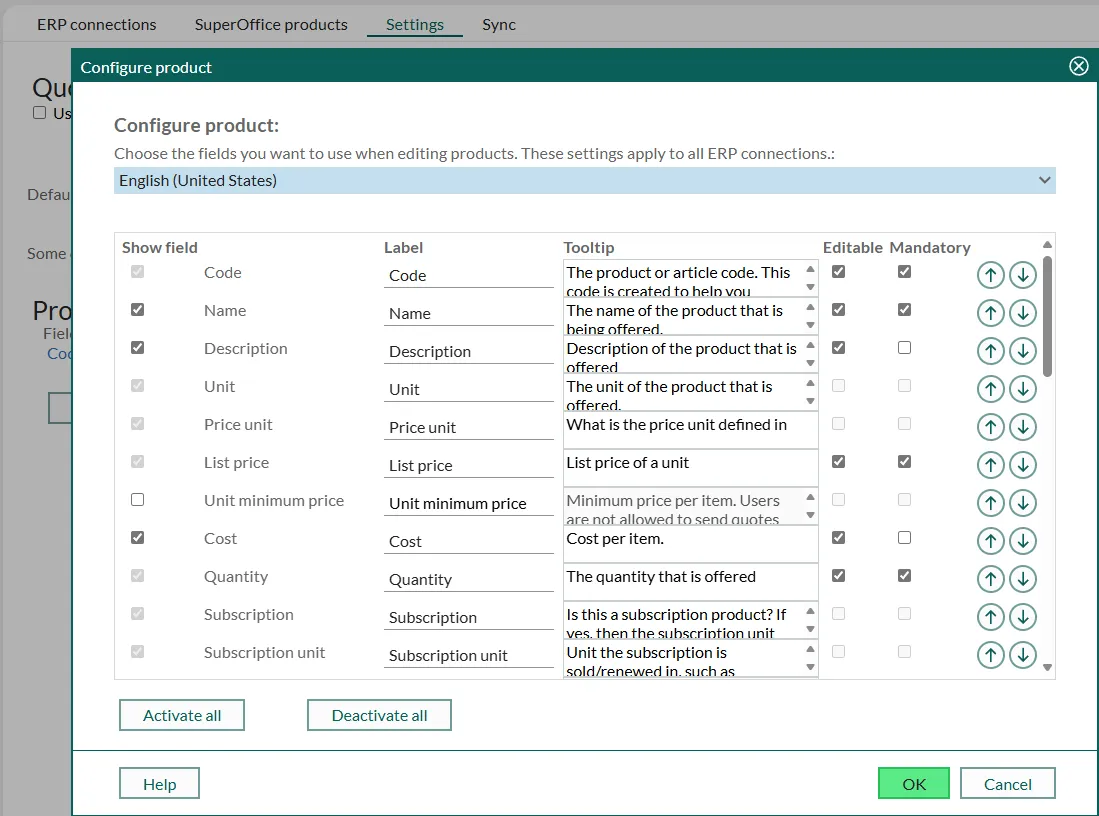Open the English (United States) language dropdown
1099x816 pixels.
(584, 181)
